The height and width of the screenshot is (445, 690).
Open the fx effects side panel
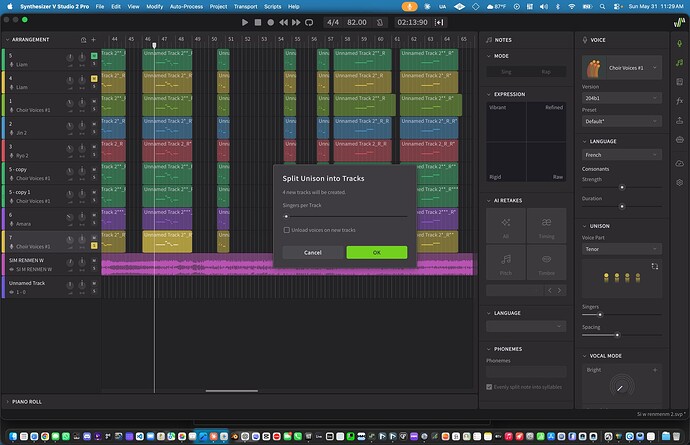(x=679, y=101)
